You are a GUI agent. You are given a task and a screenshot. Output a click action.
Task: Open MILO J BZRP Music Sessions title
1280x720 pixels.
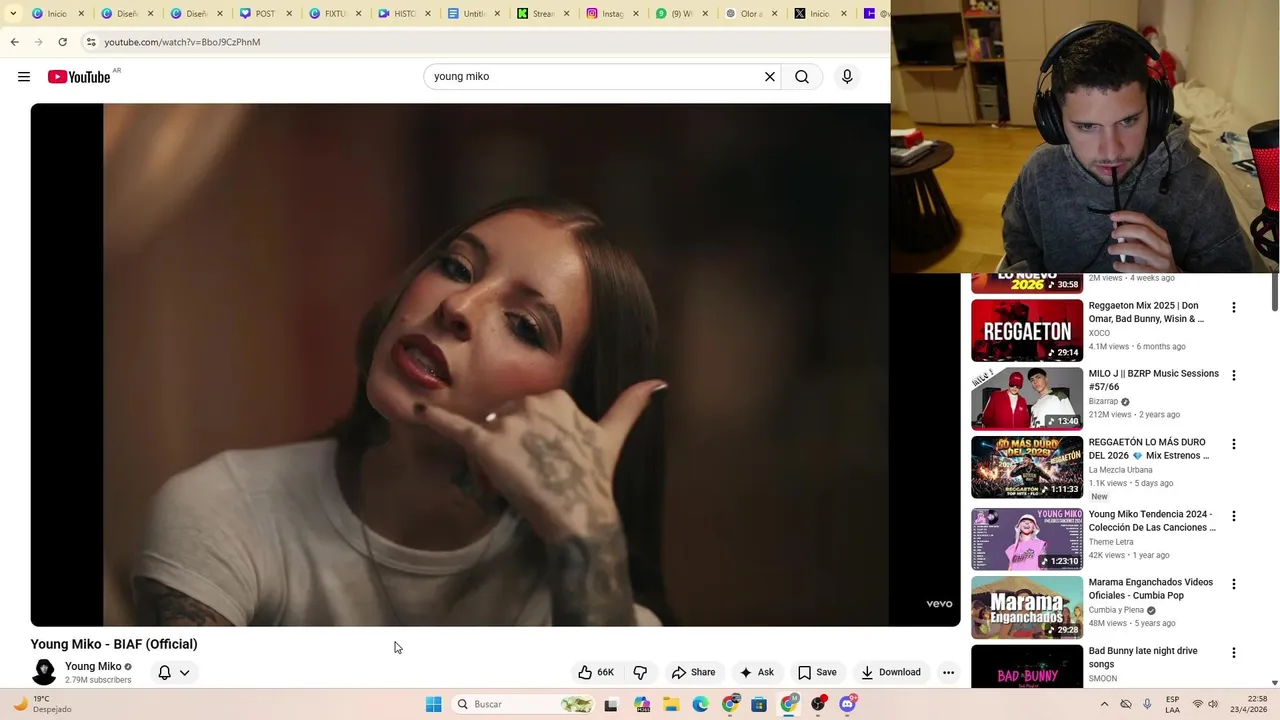click(1154, 380)
